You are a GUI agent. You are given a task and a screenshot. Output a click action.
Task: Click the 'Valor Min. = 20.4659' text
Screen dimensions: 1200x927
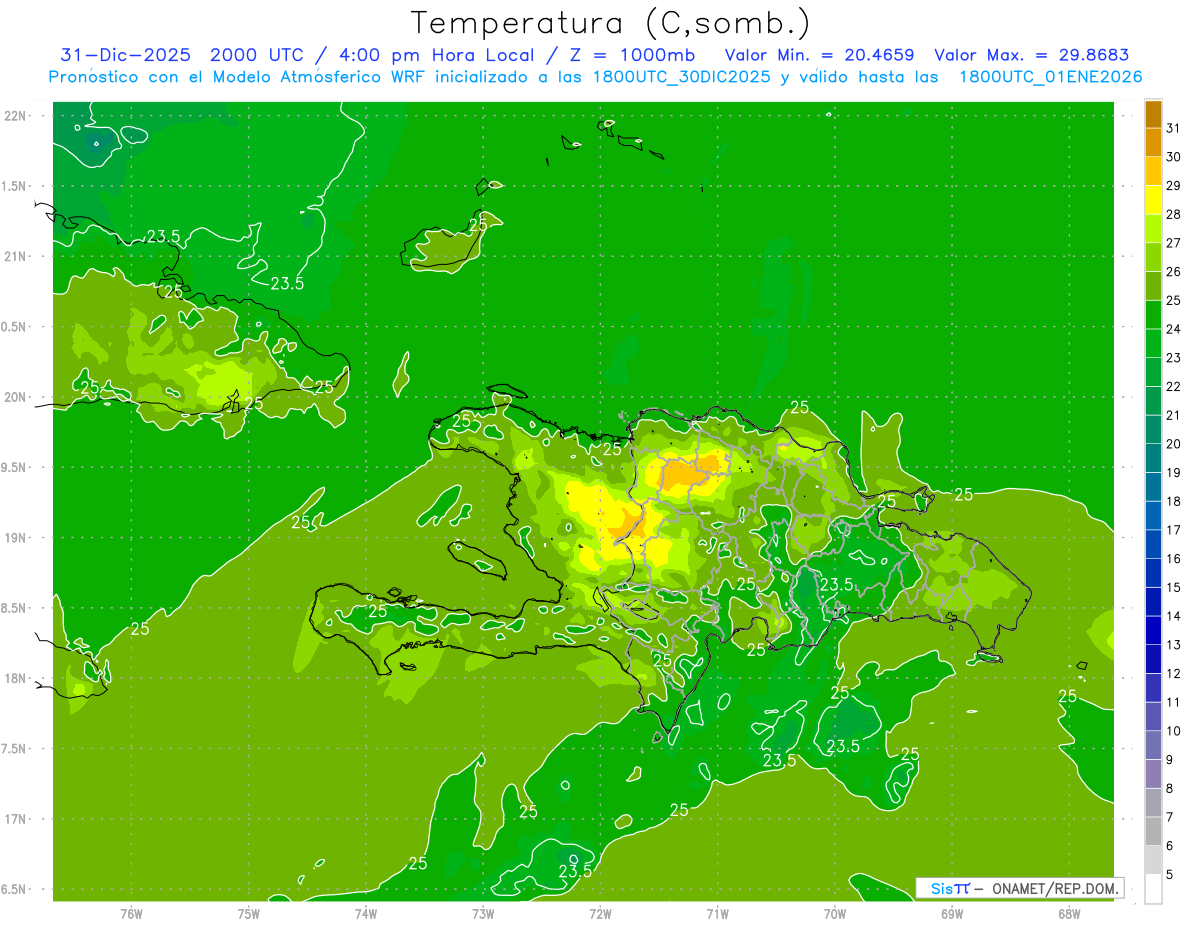(818, 55)
